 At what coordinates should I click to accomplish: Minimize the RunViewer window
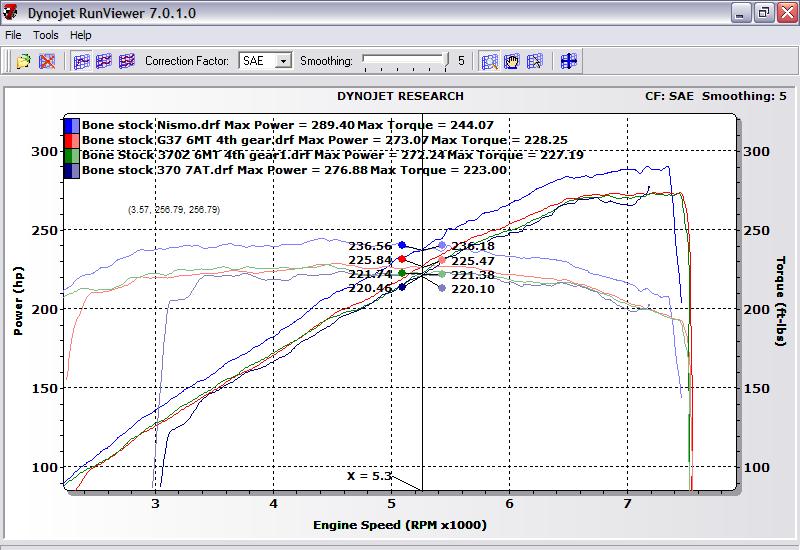point(741,12)
